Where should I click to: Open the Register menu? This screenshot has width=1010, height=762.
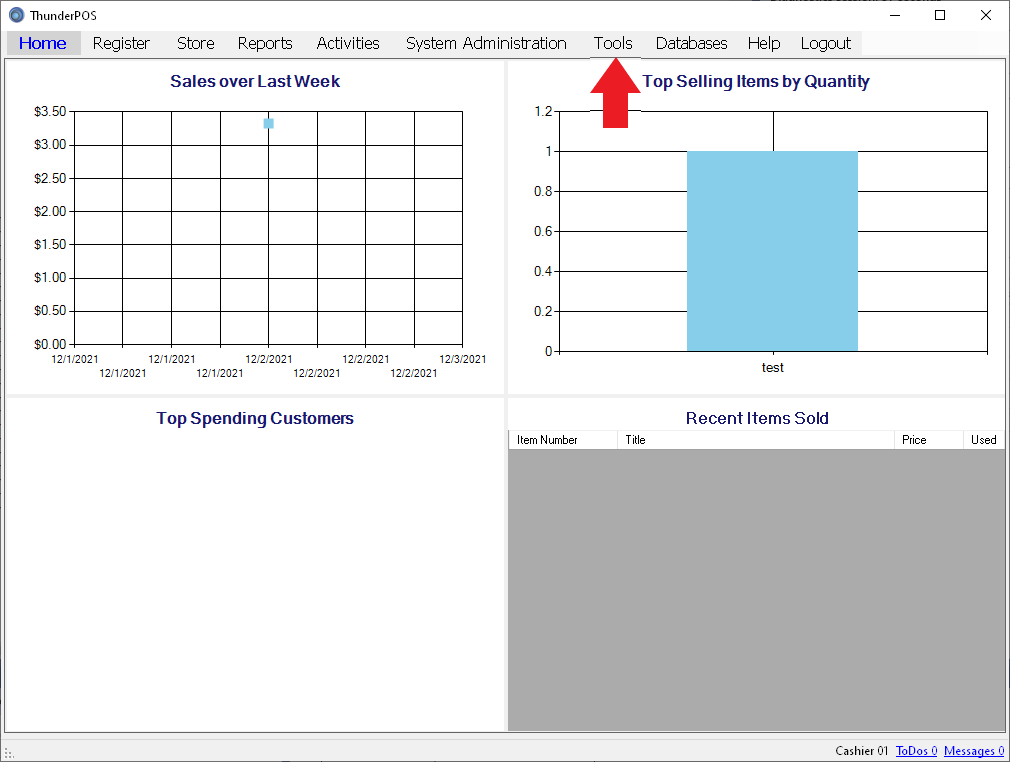[121, 43]
